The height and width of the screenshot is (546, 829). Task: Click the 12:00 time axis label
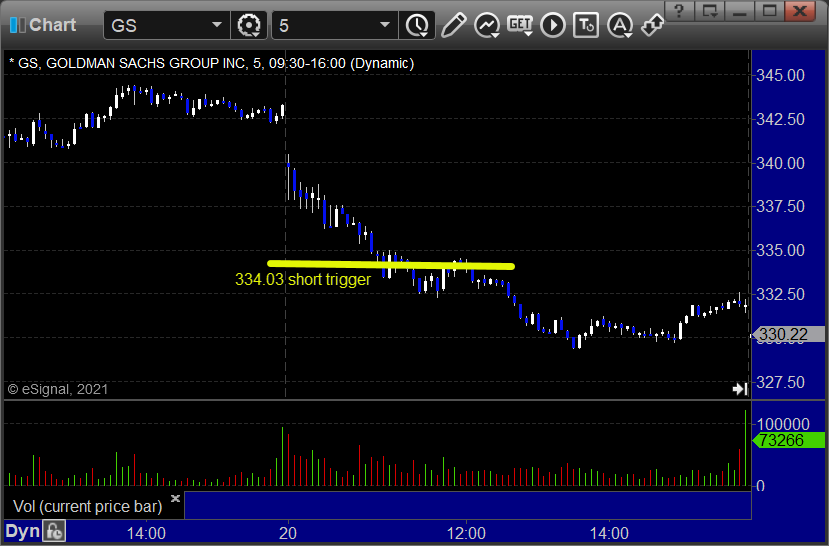(x=466, y=533)
